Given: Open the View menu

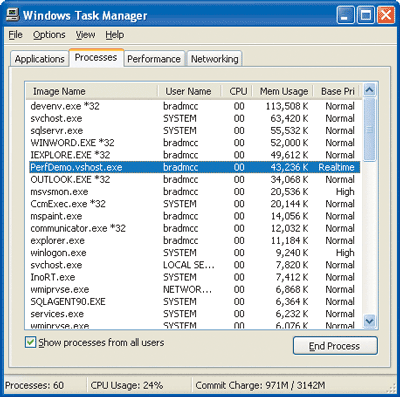Looking at the screenshot, I should coord(85,35).
